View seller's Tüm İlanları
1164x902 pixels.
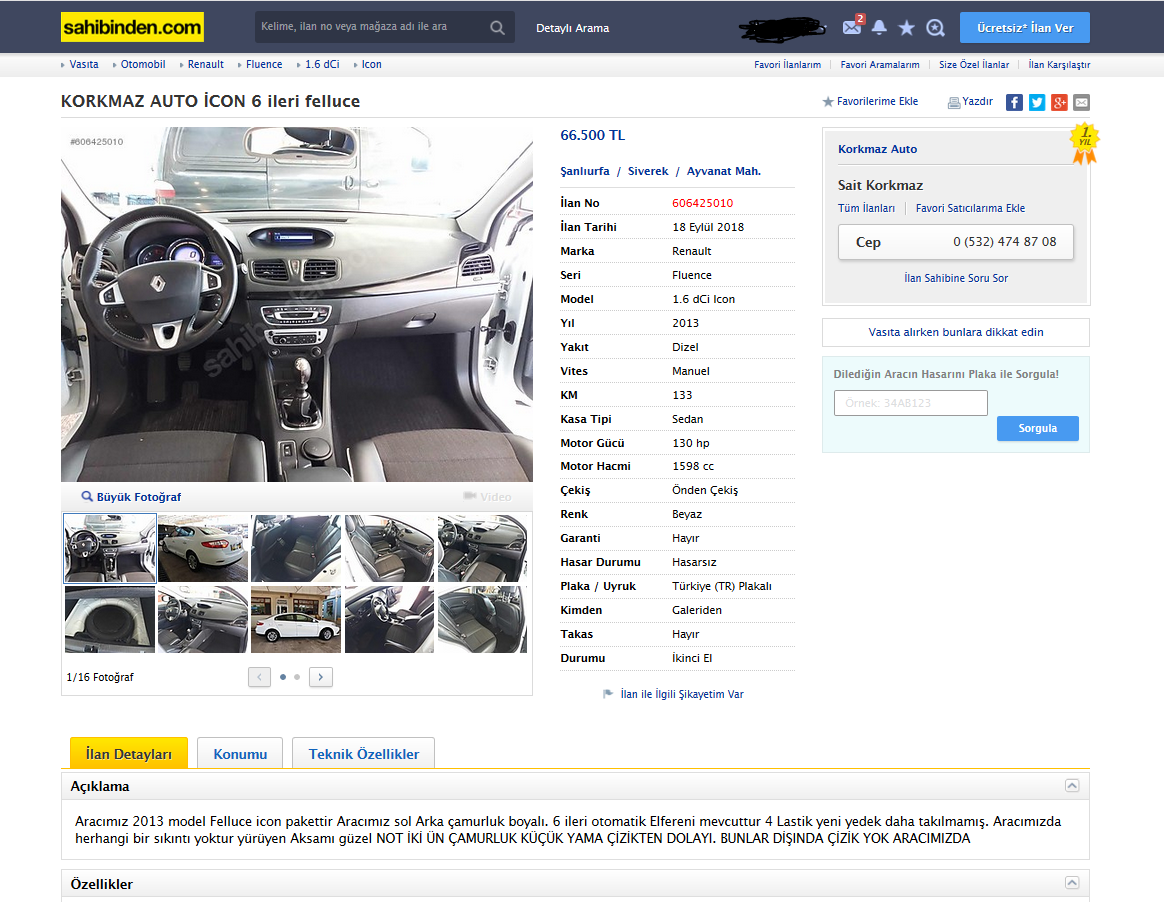pyautogui.click(x=866, y=209)
